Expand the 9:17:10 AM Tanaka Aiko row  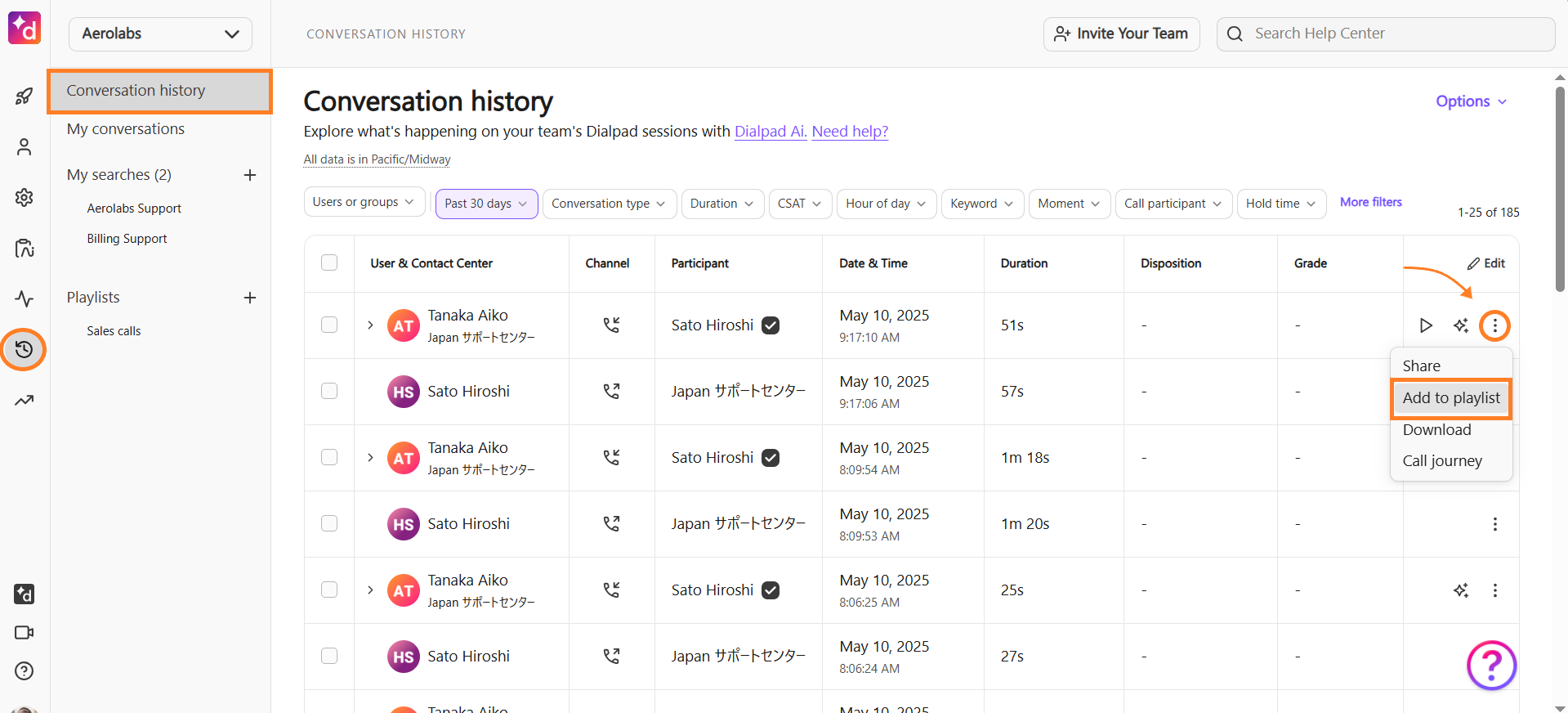tap(370, 325)
